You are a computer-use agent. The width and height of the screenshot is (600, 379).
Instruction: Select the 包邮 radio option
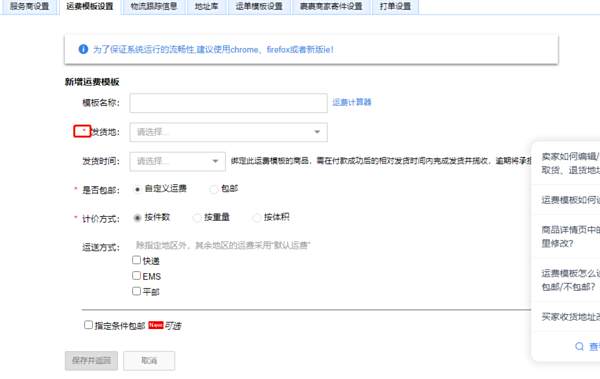point(214,189)
